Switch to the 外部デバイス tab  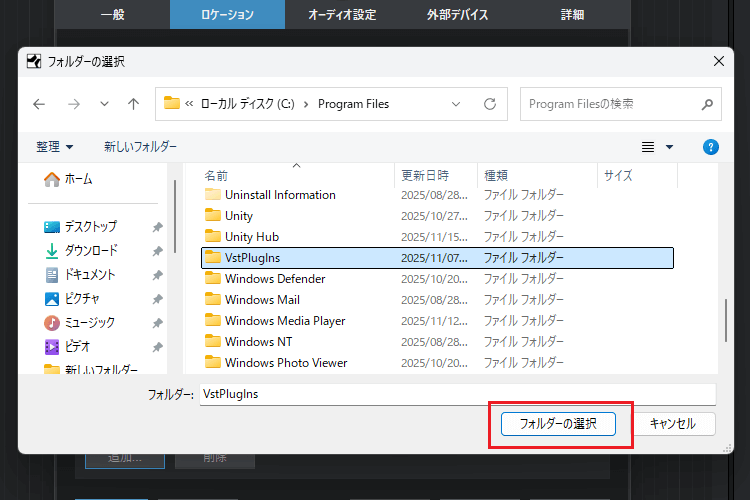tap(455, 15)
